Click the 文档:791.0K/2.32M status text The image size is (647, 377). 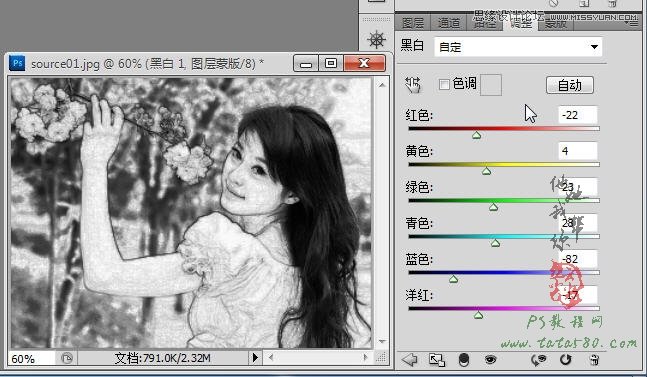(162, 358)
